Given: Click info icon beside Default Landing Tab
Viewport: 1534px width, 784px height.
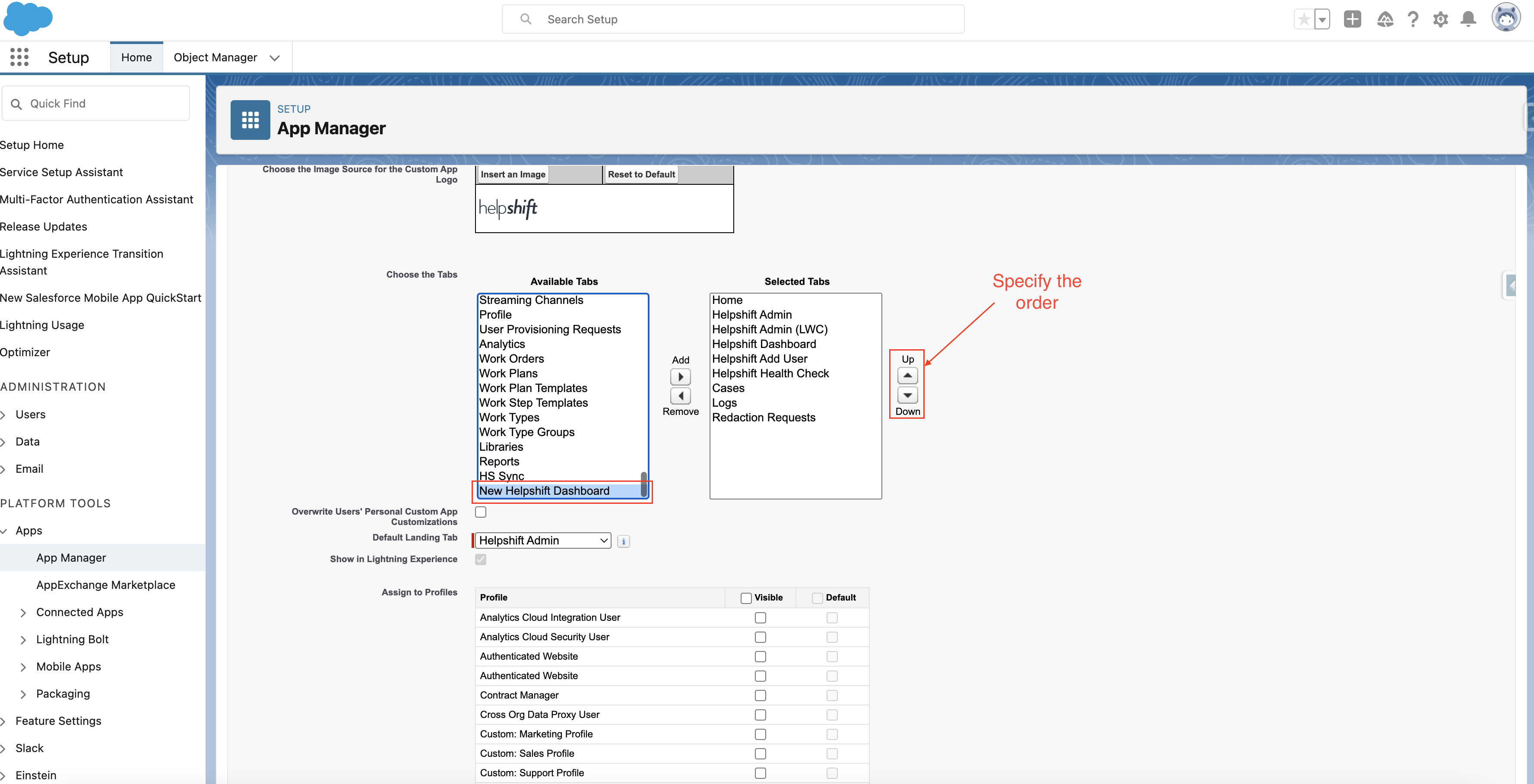Looking at the screenshot, I should coord(624,541).
